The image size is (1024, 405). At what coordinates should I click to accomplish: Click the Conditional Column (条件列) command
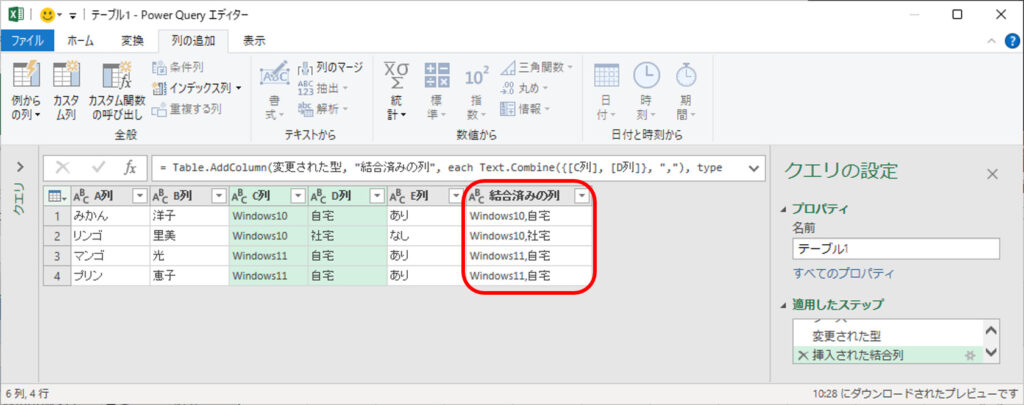[x=178, y=67]
